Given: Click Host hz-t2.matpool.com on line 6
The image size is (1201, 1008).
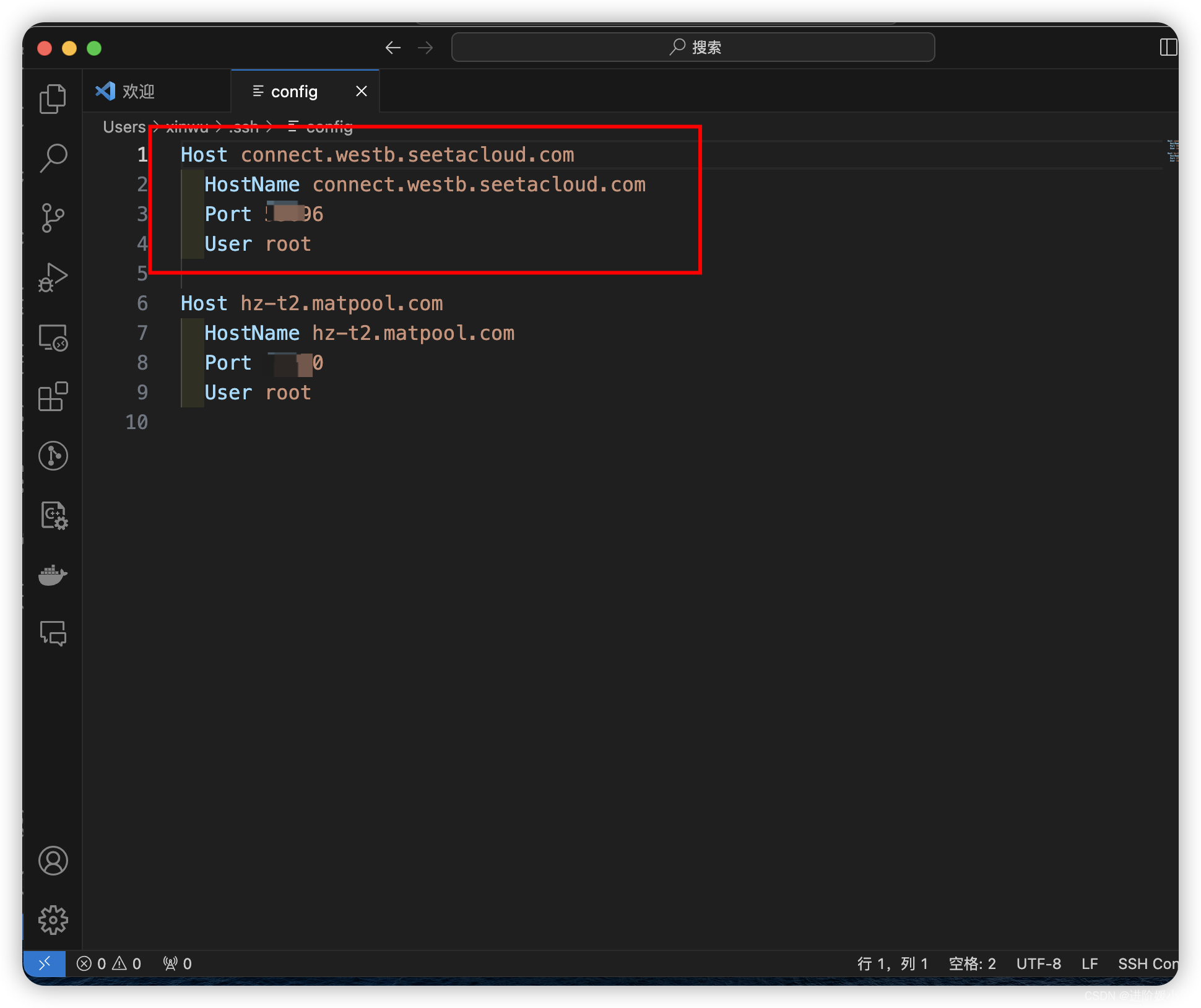Looking at the screenshot, I should tap(311, 303).
